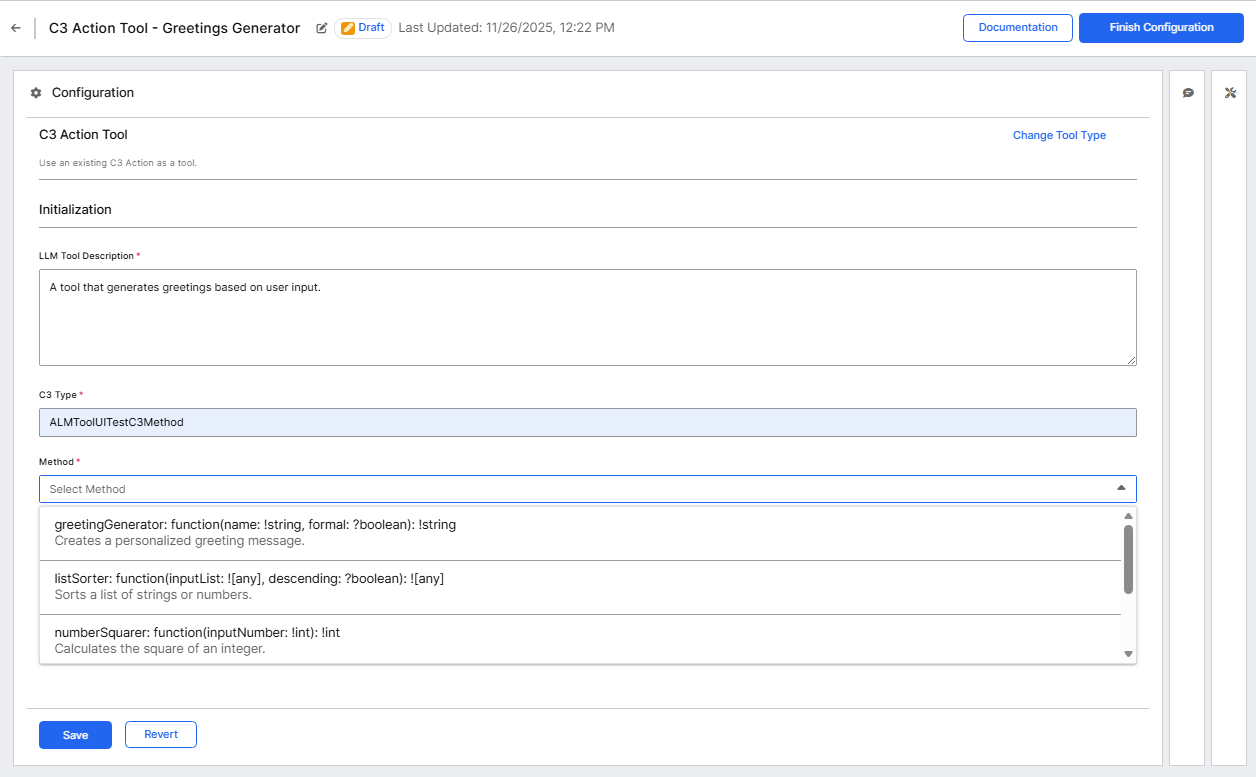Screen dimensions: 1256x777
Task: Collapse the Method dropdown using its caret
Action: tap(1120, 488)
